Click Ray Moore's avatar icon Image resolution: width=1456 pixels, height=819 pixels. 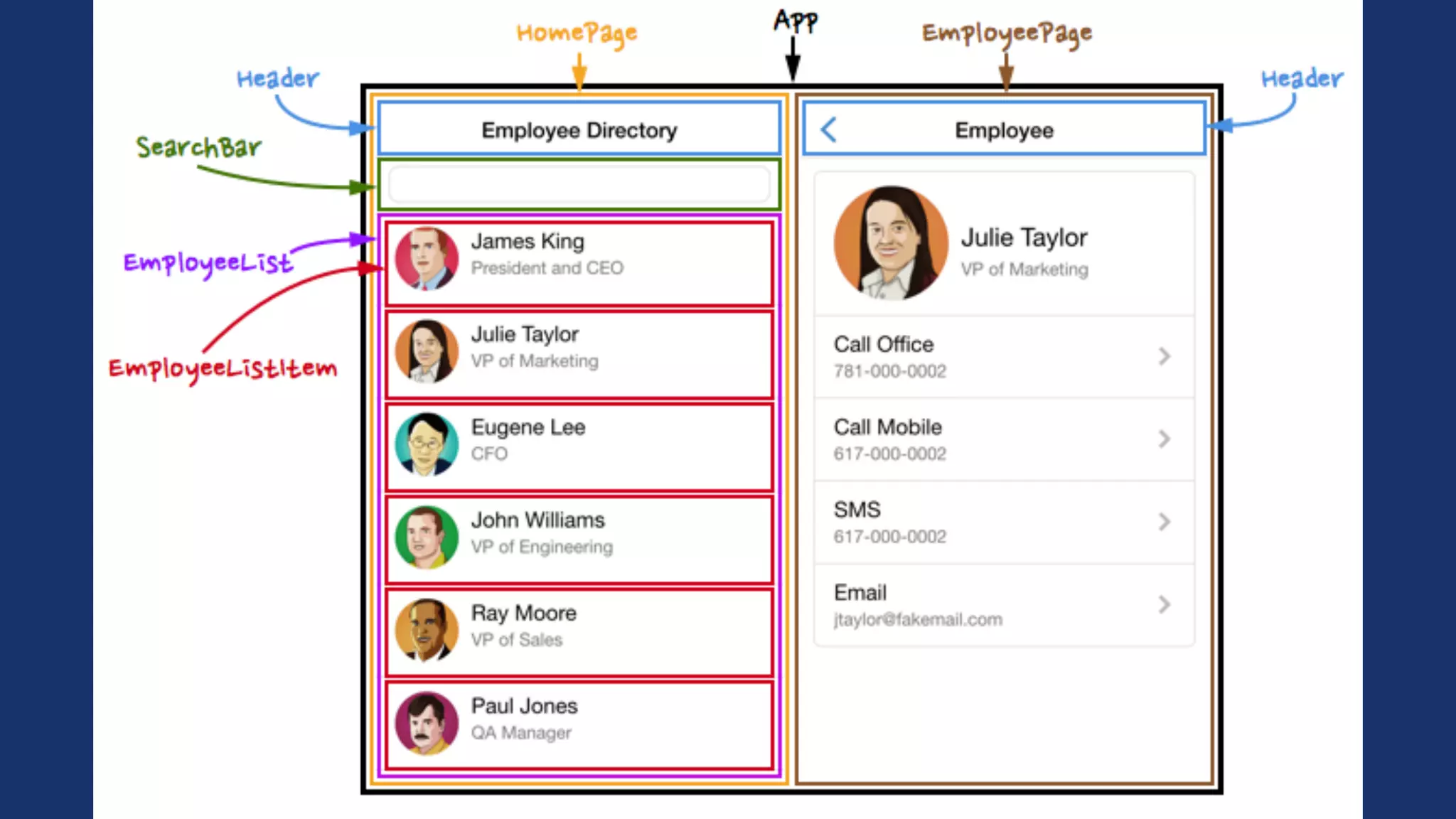coord(427,631)
